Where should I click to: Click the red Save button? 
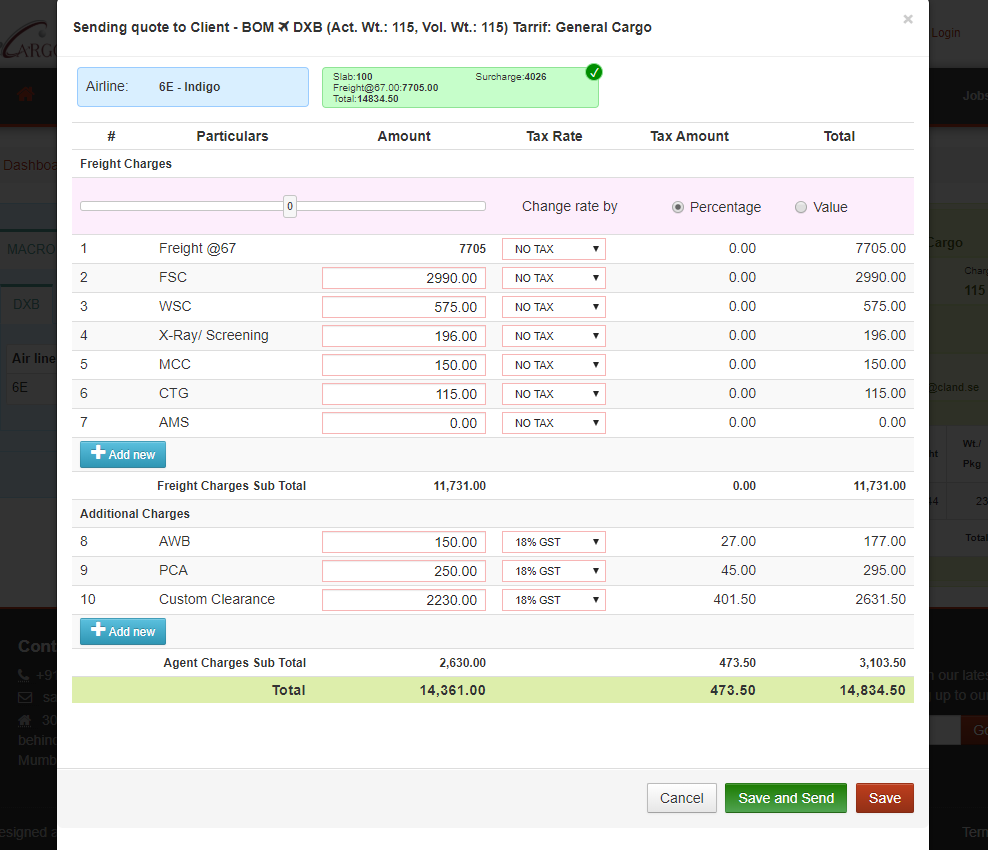(885, 798)
